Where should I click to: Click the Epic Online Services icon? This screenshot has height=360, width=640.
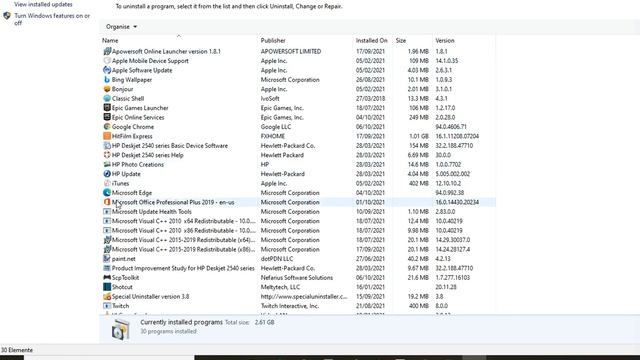coord(107,117)
